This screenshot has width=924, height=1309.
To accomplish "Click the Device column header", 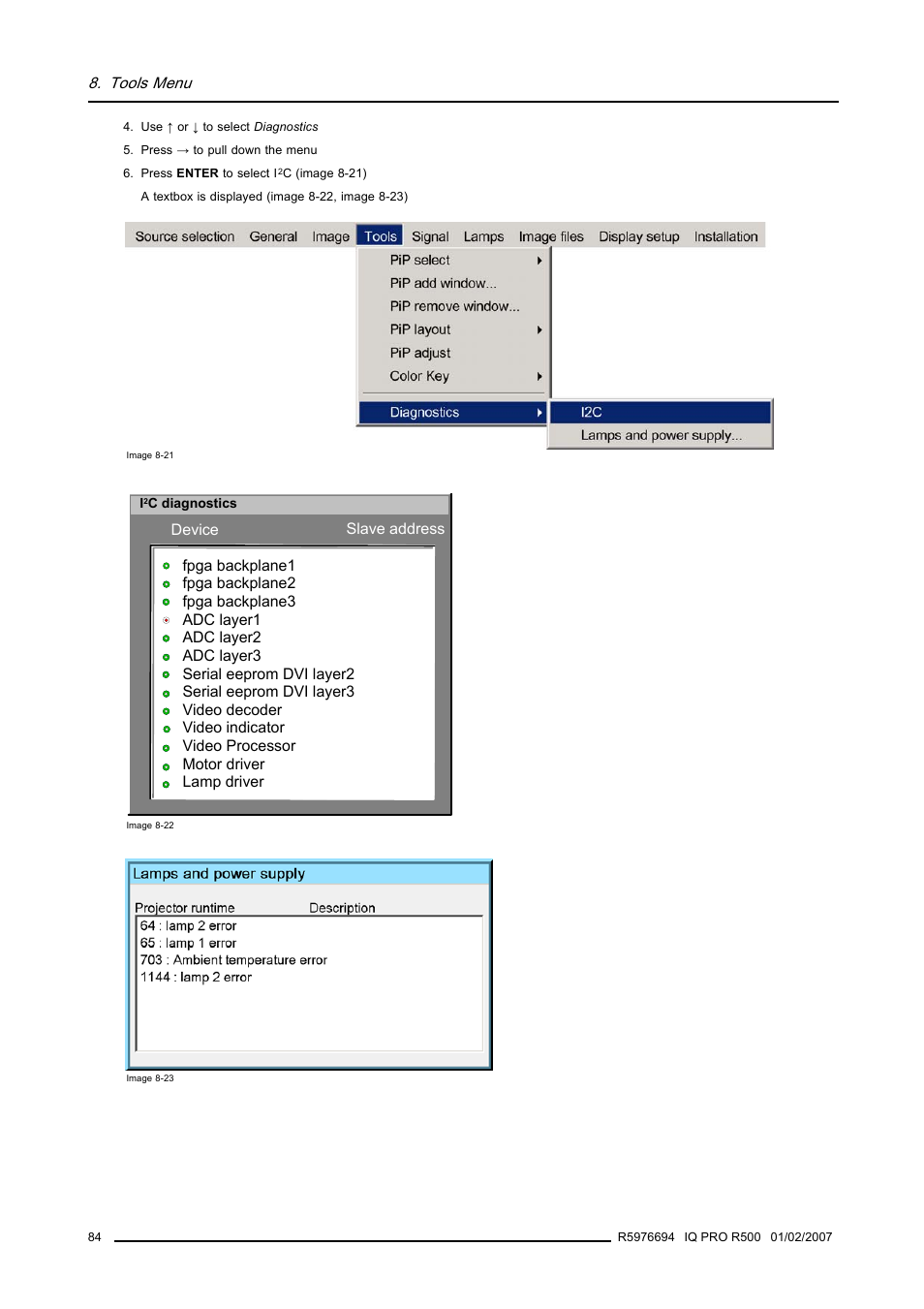I will (x=195, y=530).
